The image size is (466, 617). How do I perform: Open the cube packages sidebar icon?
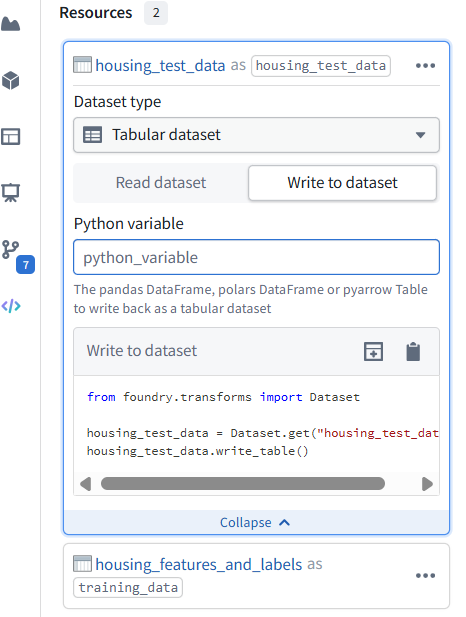coord(11,81)
